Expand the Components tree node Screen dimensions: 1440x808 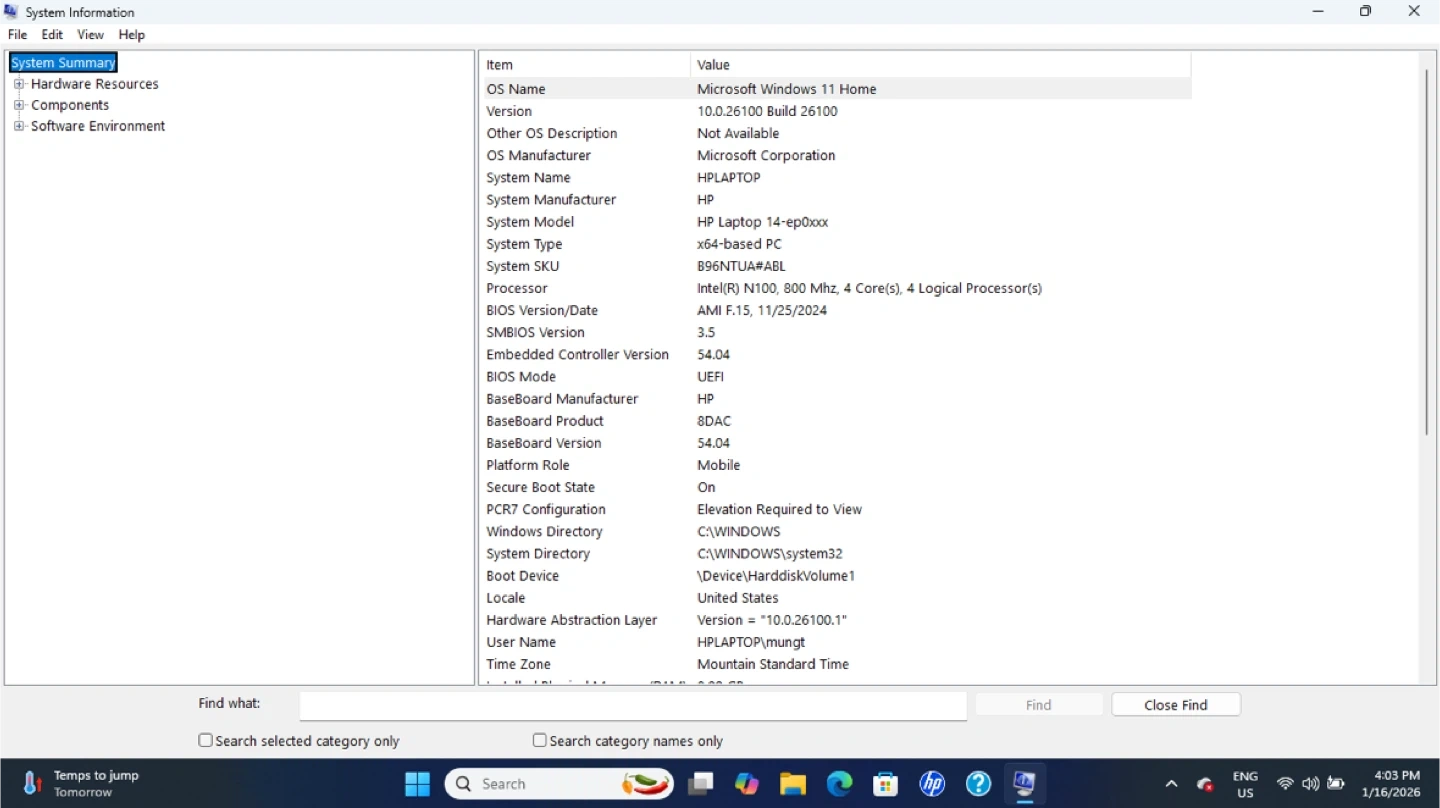click(x=19, y=105)
